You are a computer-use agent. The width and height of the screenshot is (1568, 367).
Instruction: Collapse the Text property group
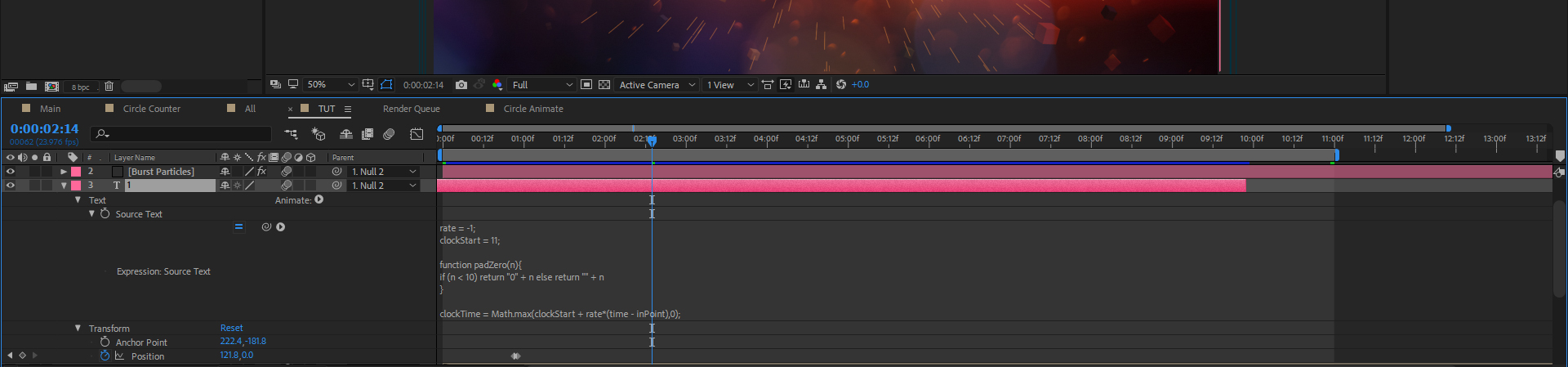coord(78,199)
